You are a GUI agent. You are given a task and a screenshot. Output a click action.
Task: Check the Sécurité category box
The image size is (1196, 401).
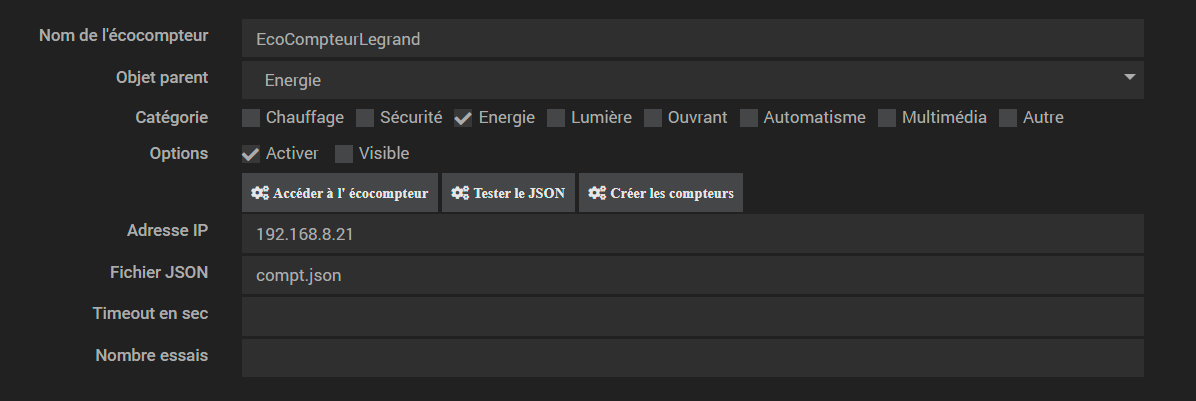365,118
